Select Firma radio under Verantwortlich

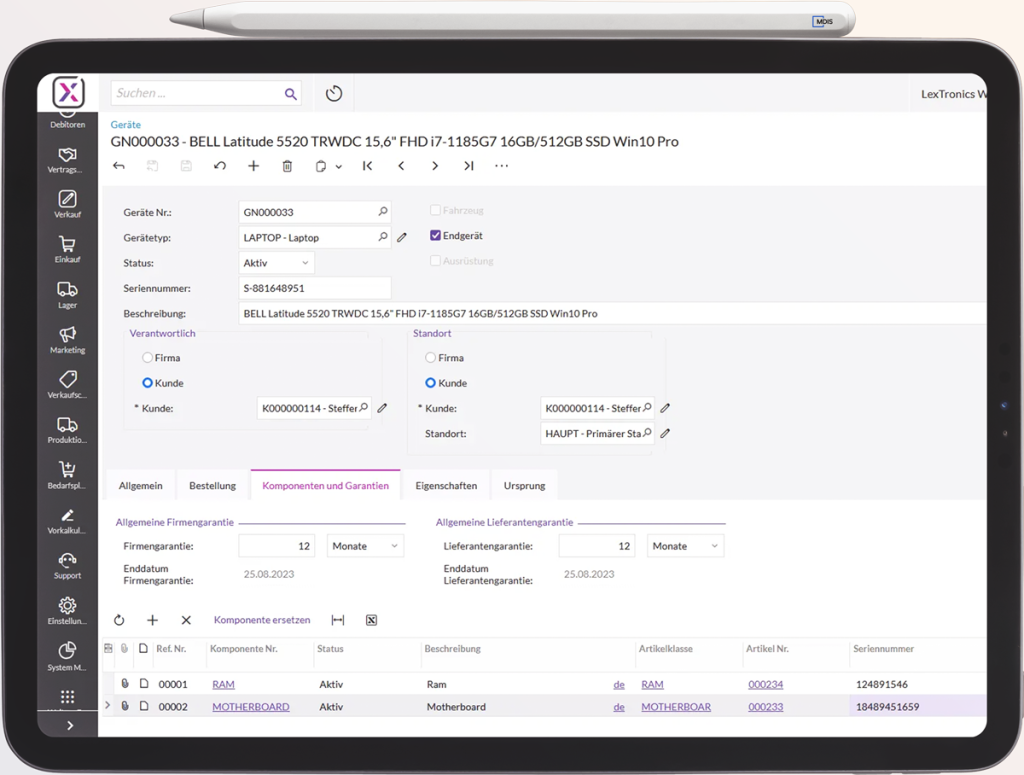pyautogui.click(x=148, y=358)
